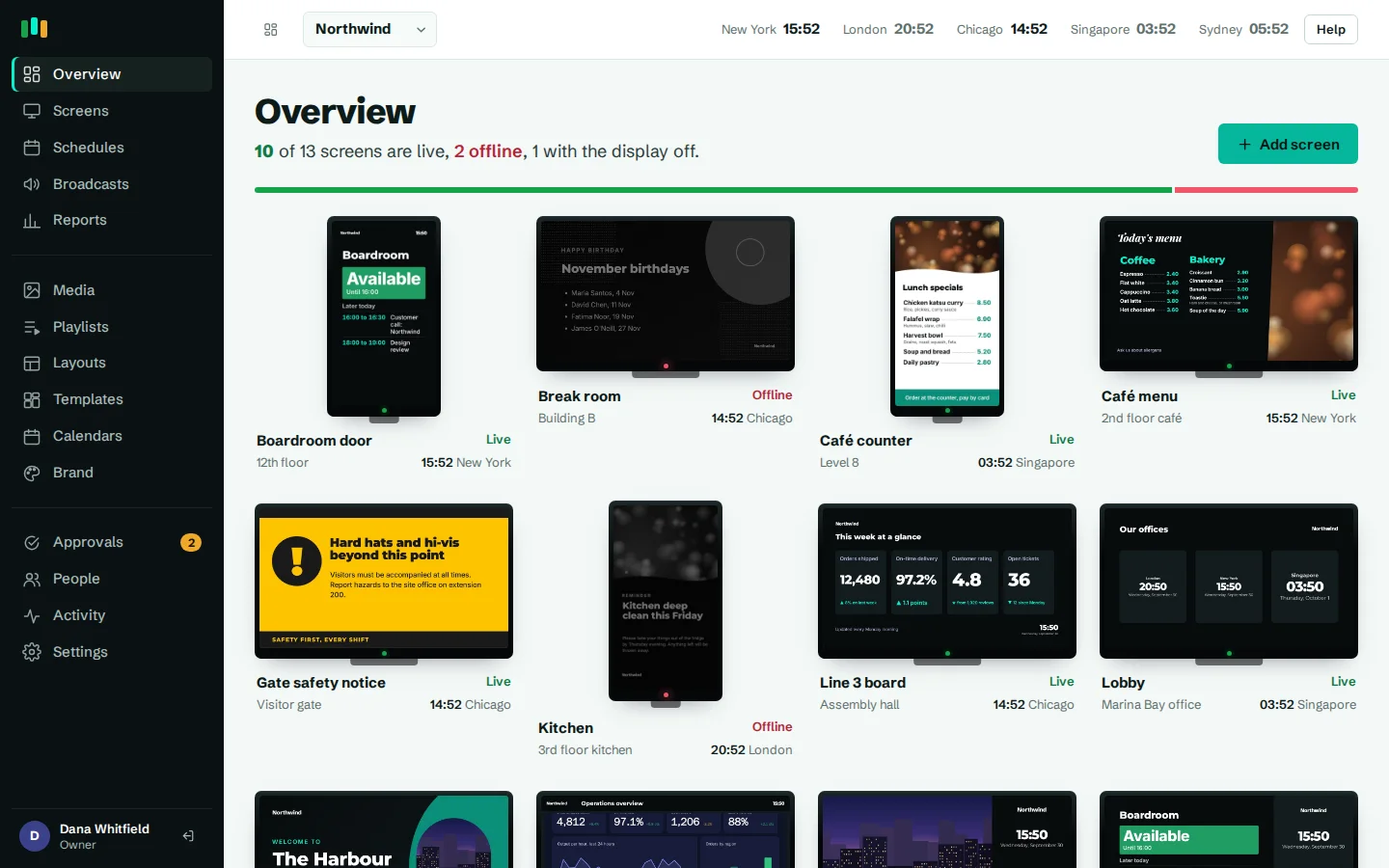Open the Screens menu item
Screen dimensions: 1389x868
(112, 111)
